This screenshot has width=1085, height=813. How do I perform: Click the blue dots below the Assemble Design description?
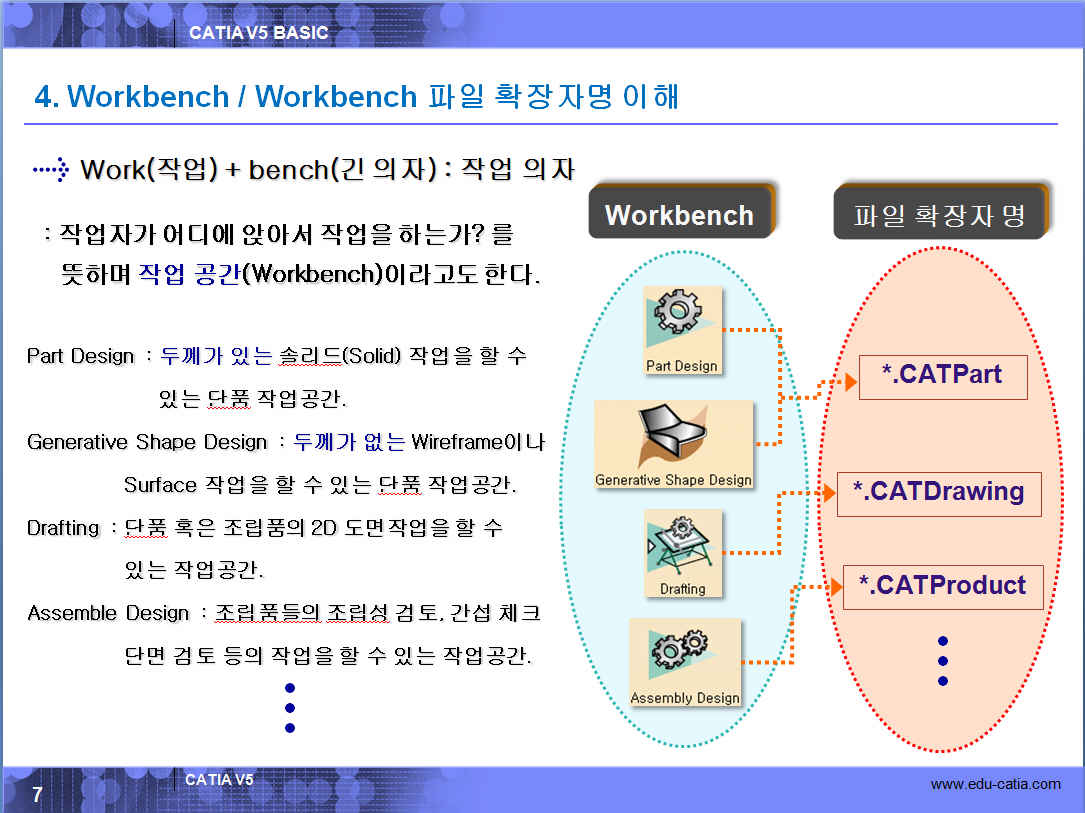(x=290, y=708)
